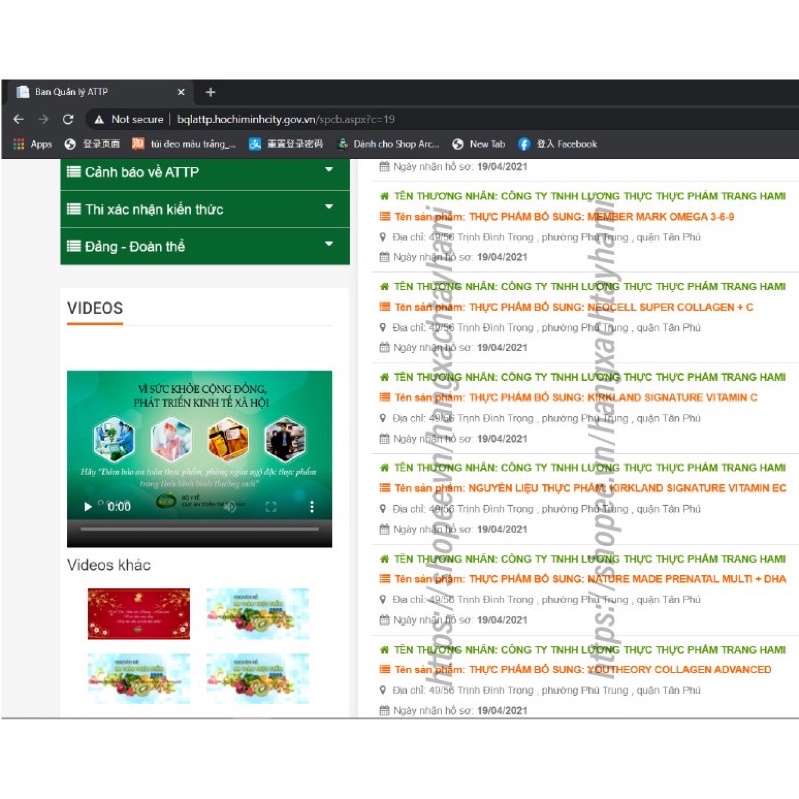Viewport: 799px width, 799px height.
Task: Click the Cảnh báo về ATTP list icon
Action: tap(74, 172)
